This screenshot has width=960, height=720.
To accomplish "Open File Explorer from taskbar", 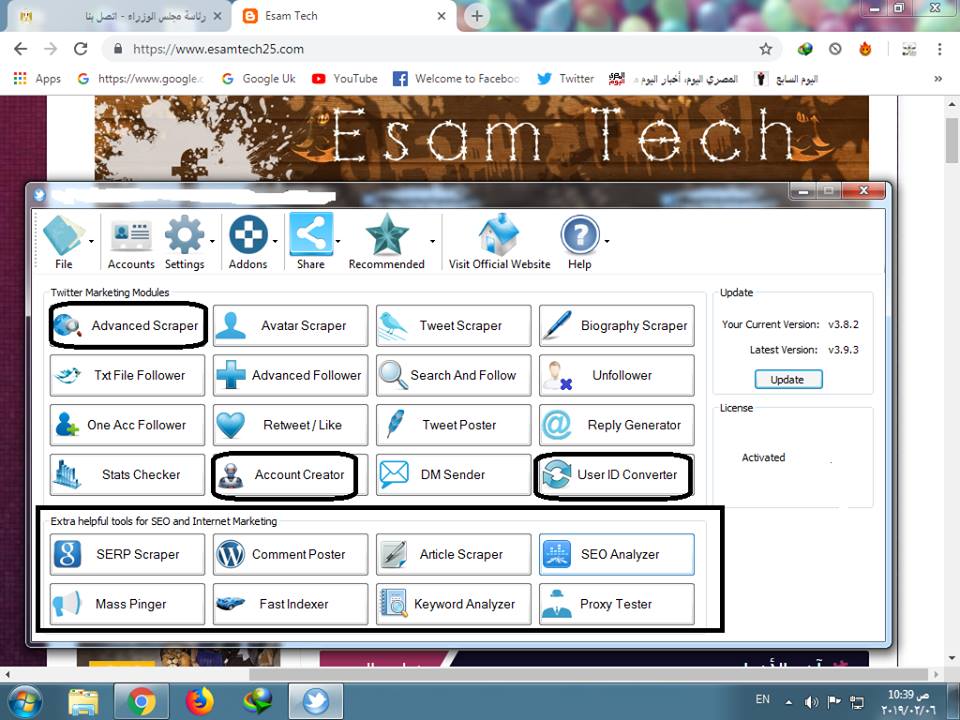I will [83, 702].
